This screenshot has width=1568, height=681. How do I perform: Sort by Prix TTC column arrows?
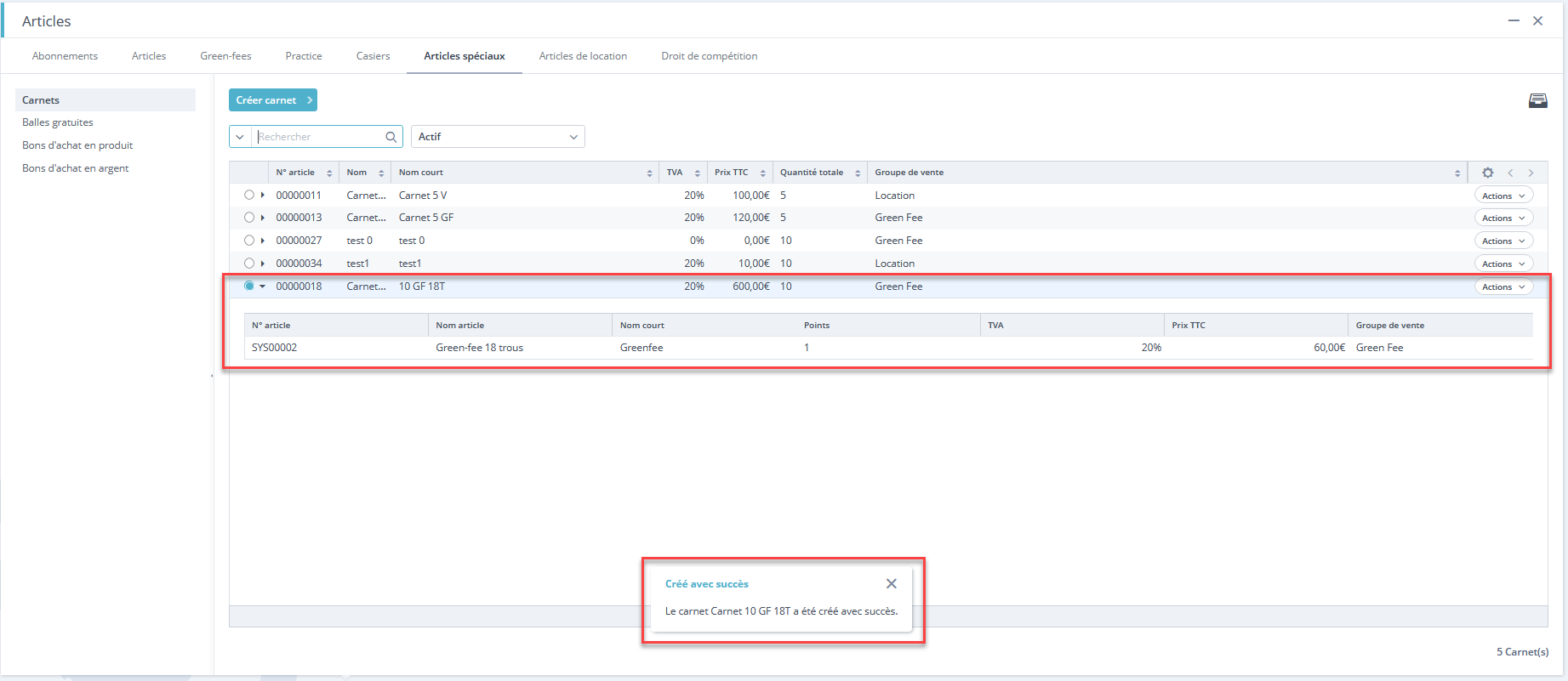coord(762,173)
